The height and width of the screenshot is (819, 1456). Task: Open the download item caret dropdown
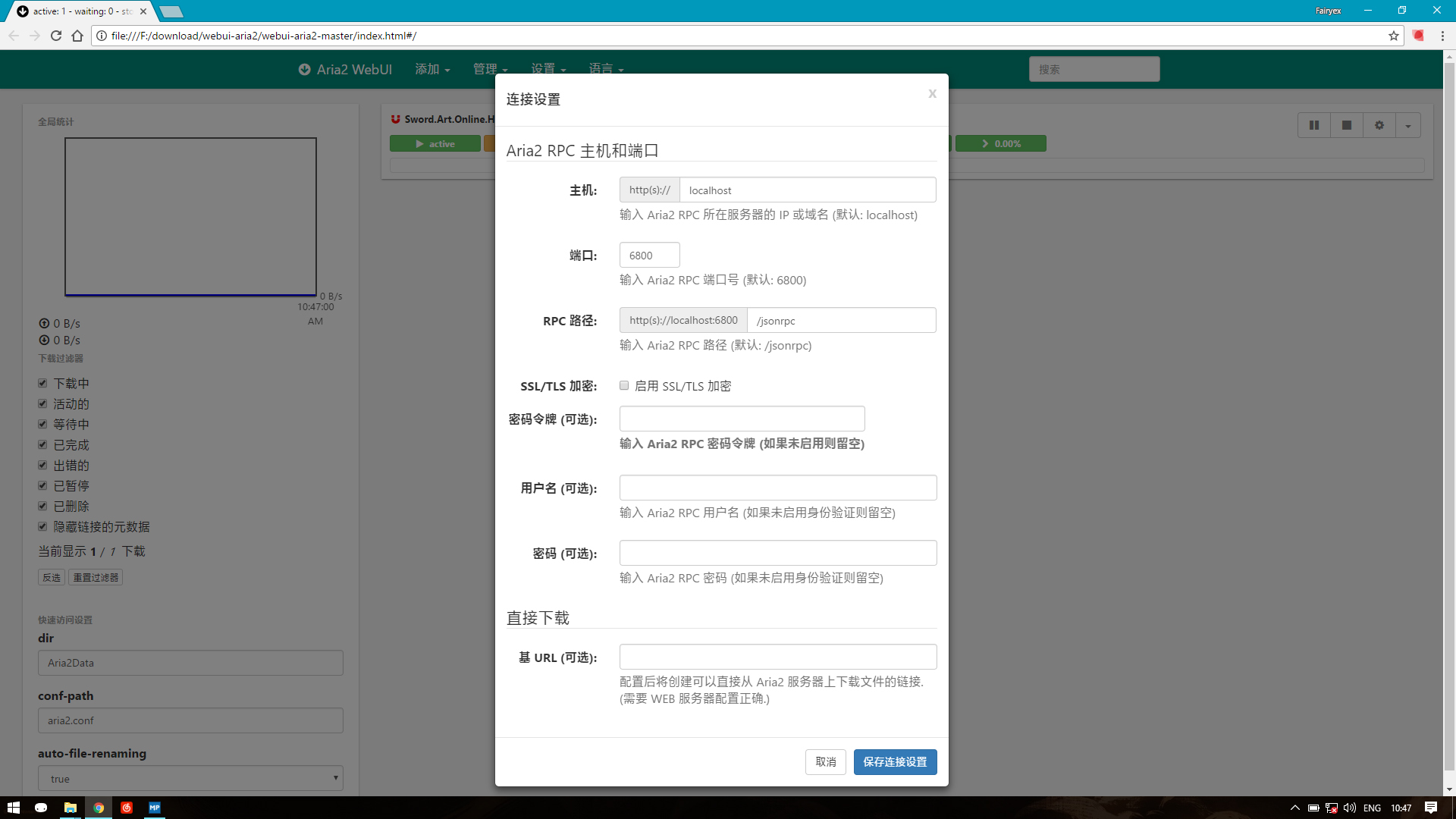[1407, 125]
